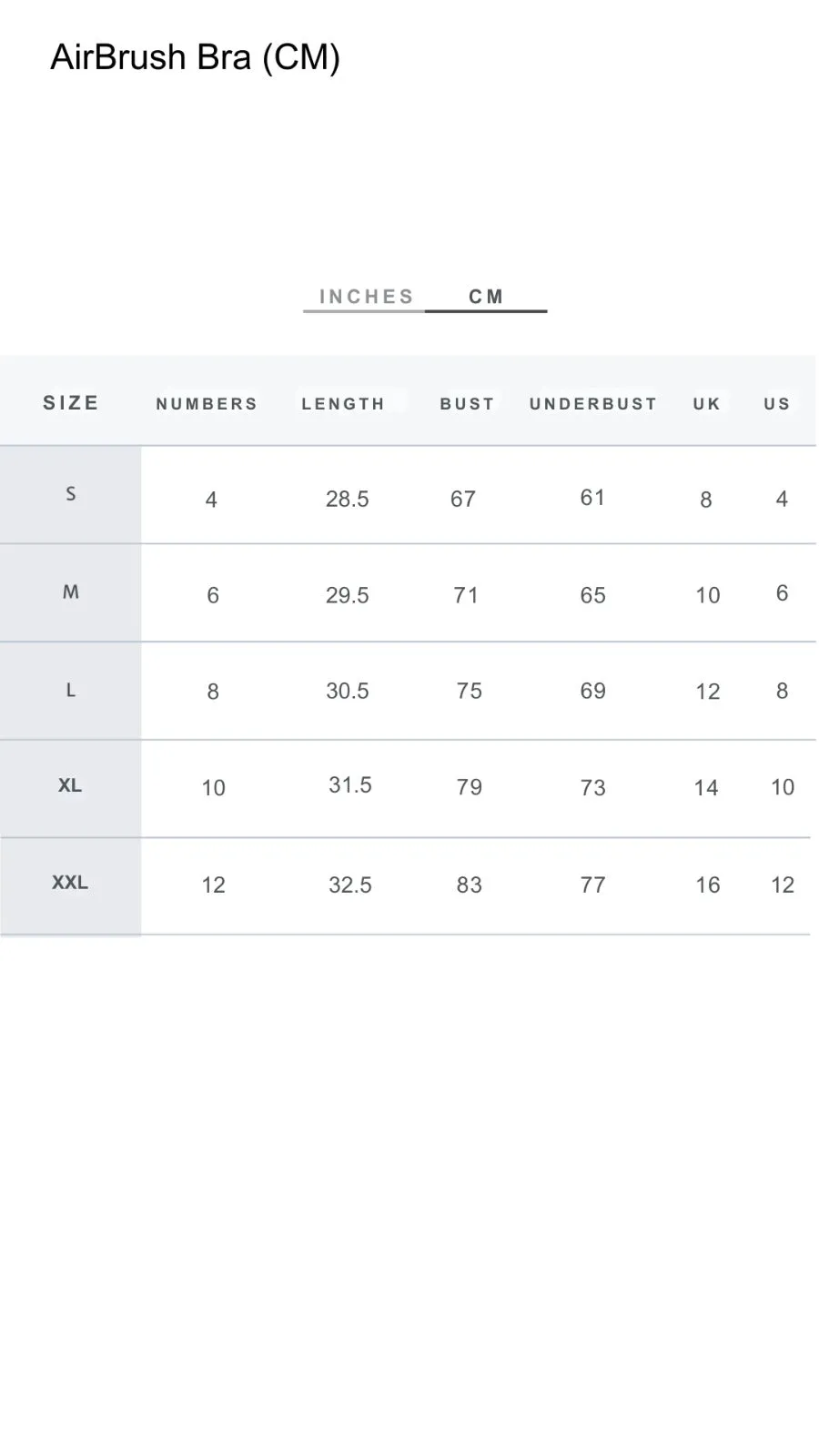Select the XL size row label

[x=70, y=785]
